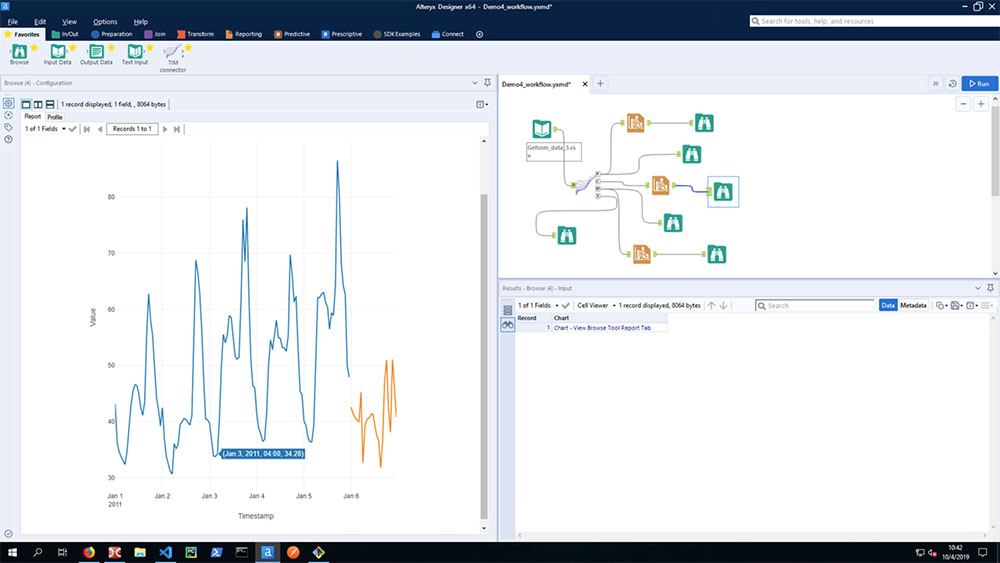Select the Text Input tool
Viewport: 1000px width, 563px height.
click(x=135, y=54)
